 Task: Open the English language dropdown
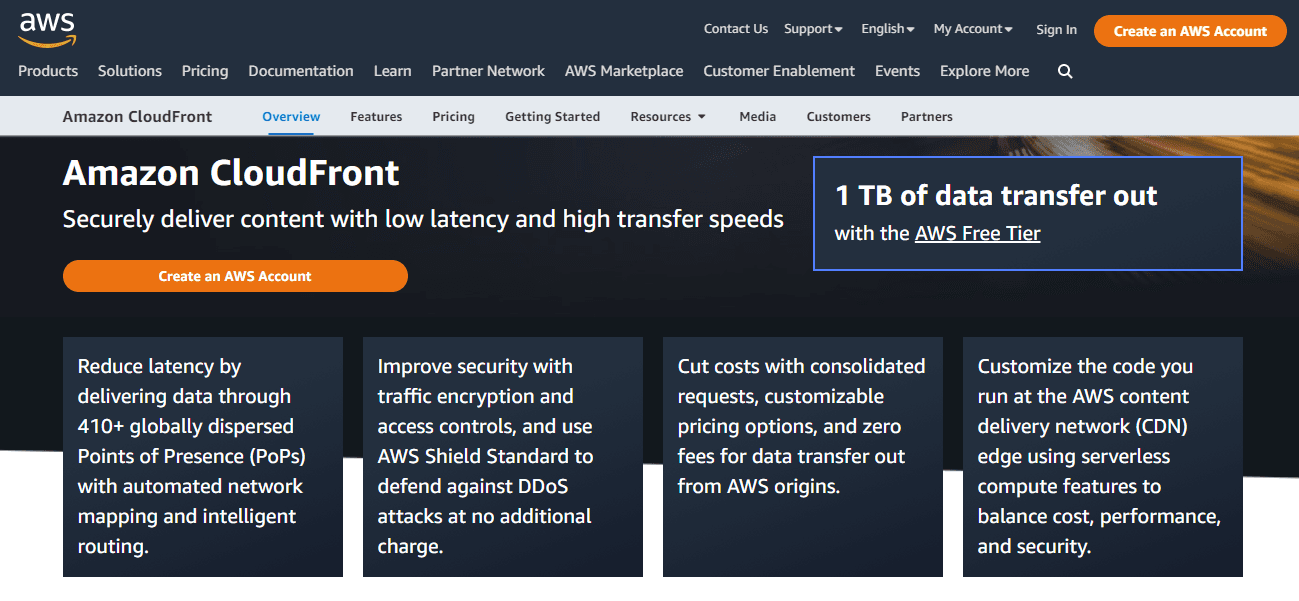tap(887, 29)
